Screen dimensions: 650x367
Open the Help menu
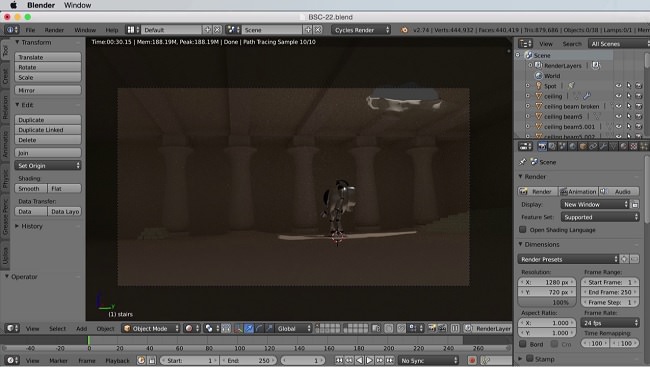pos(112,30)
